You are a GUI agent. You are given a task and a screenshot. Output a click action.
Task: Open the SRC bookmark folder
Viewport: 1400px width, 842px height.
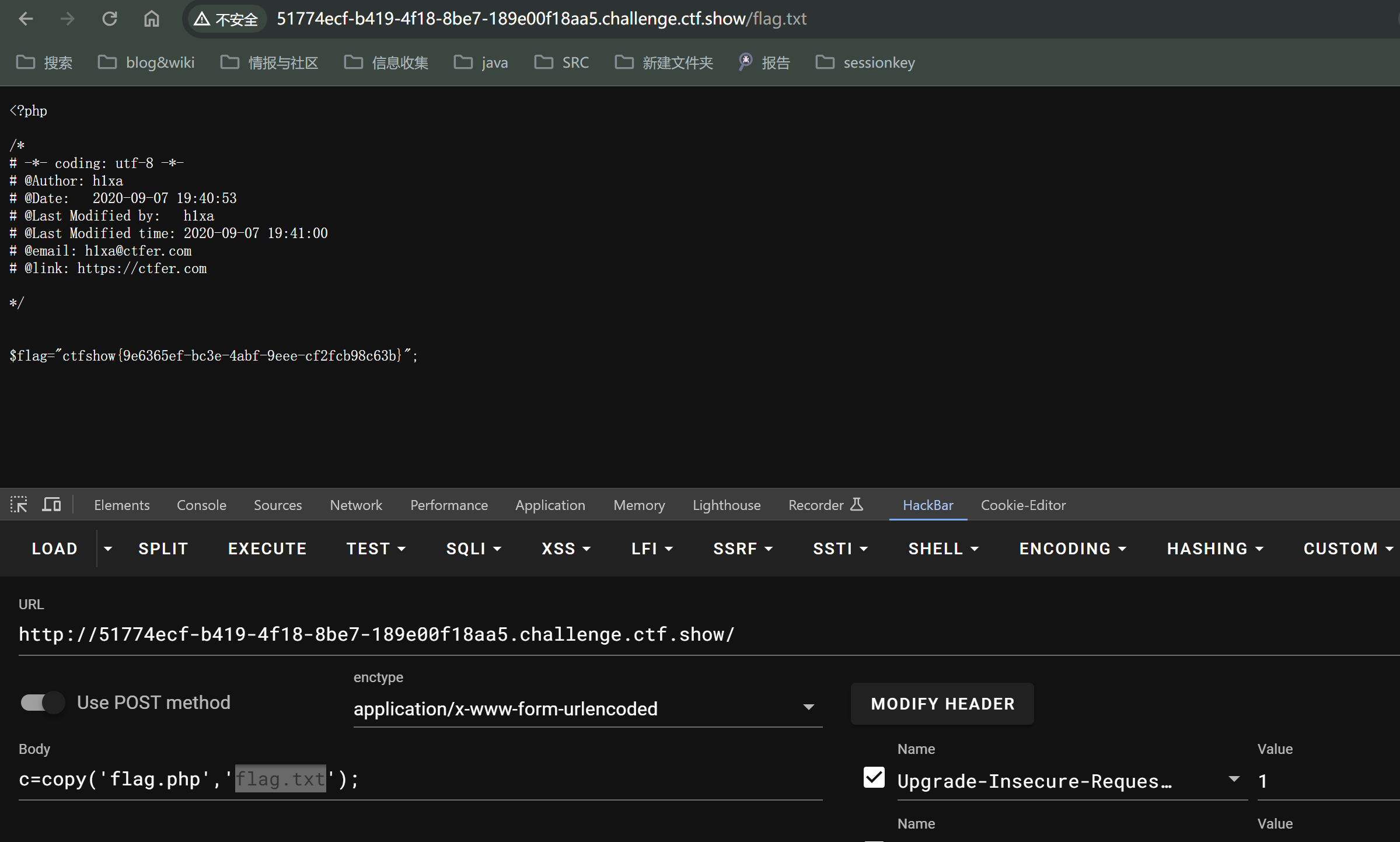tap(561, 62)
